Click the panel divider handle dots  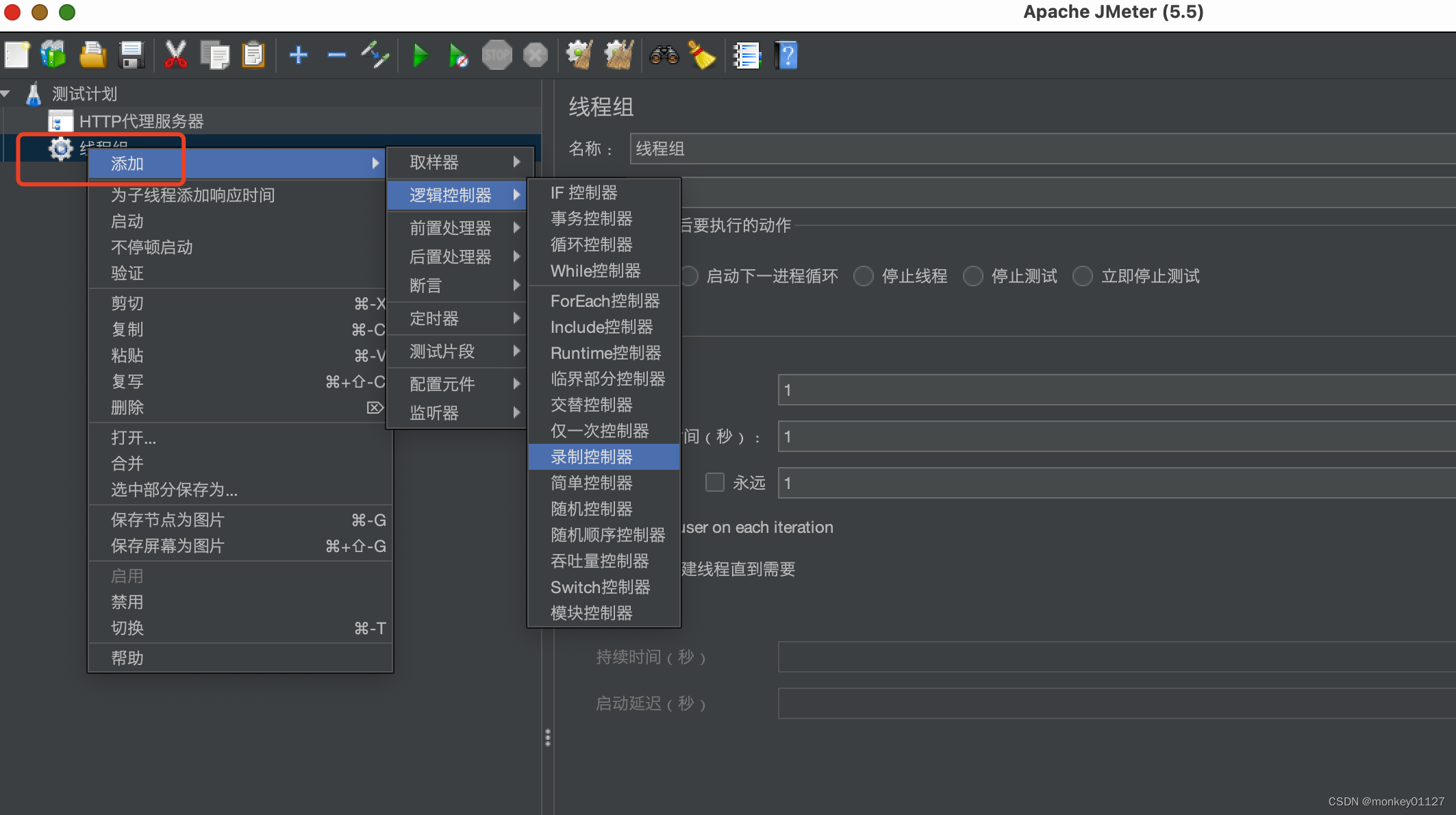pos(547,738)
